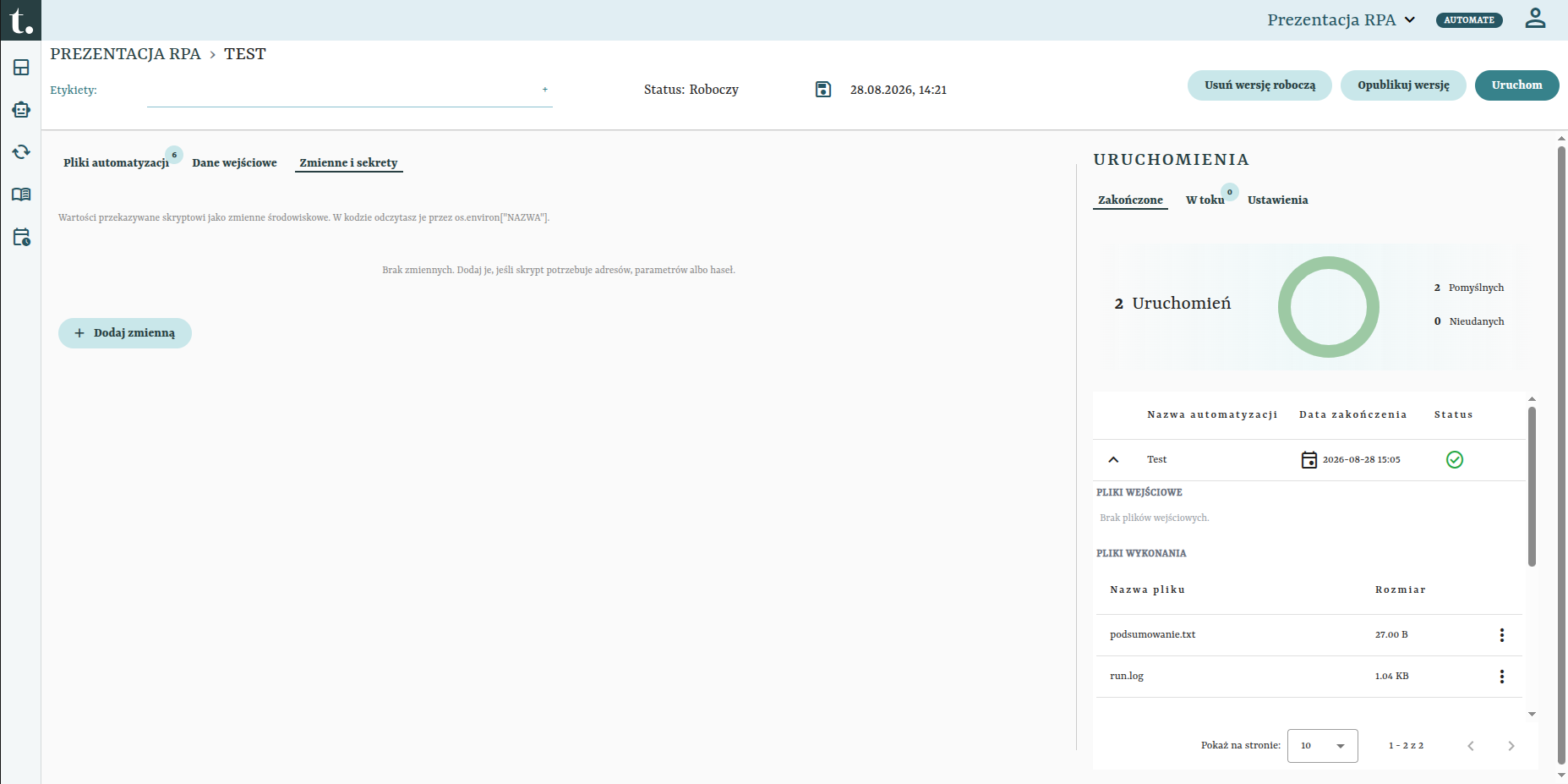Image resolution: width=1568 pixels, height=784 pixels.
Task: Click the save floppy disk icon
Action: click(823, 90)
